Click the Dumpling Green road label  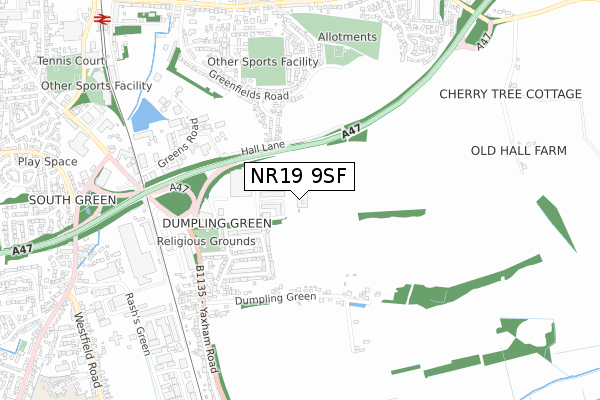[276, 299]
